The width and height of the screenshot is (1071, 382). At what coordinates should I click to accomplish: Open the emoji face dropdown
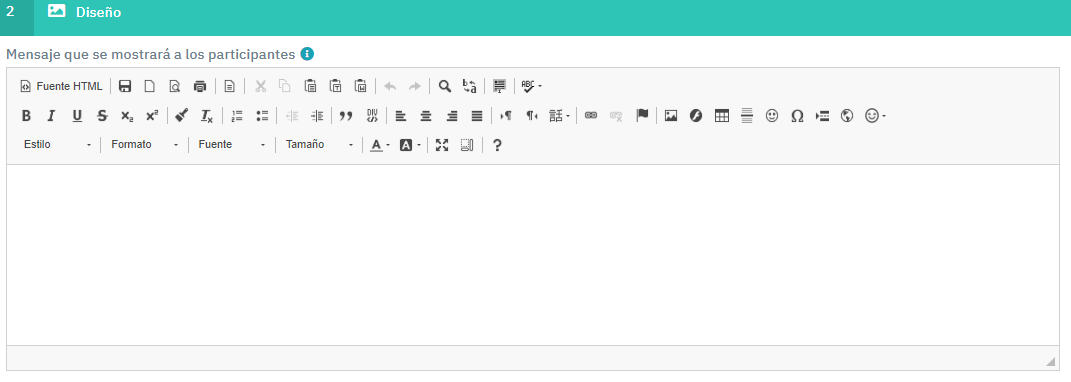click(876, 115)
